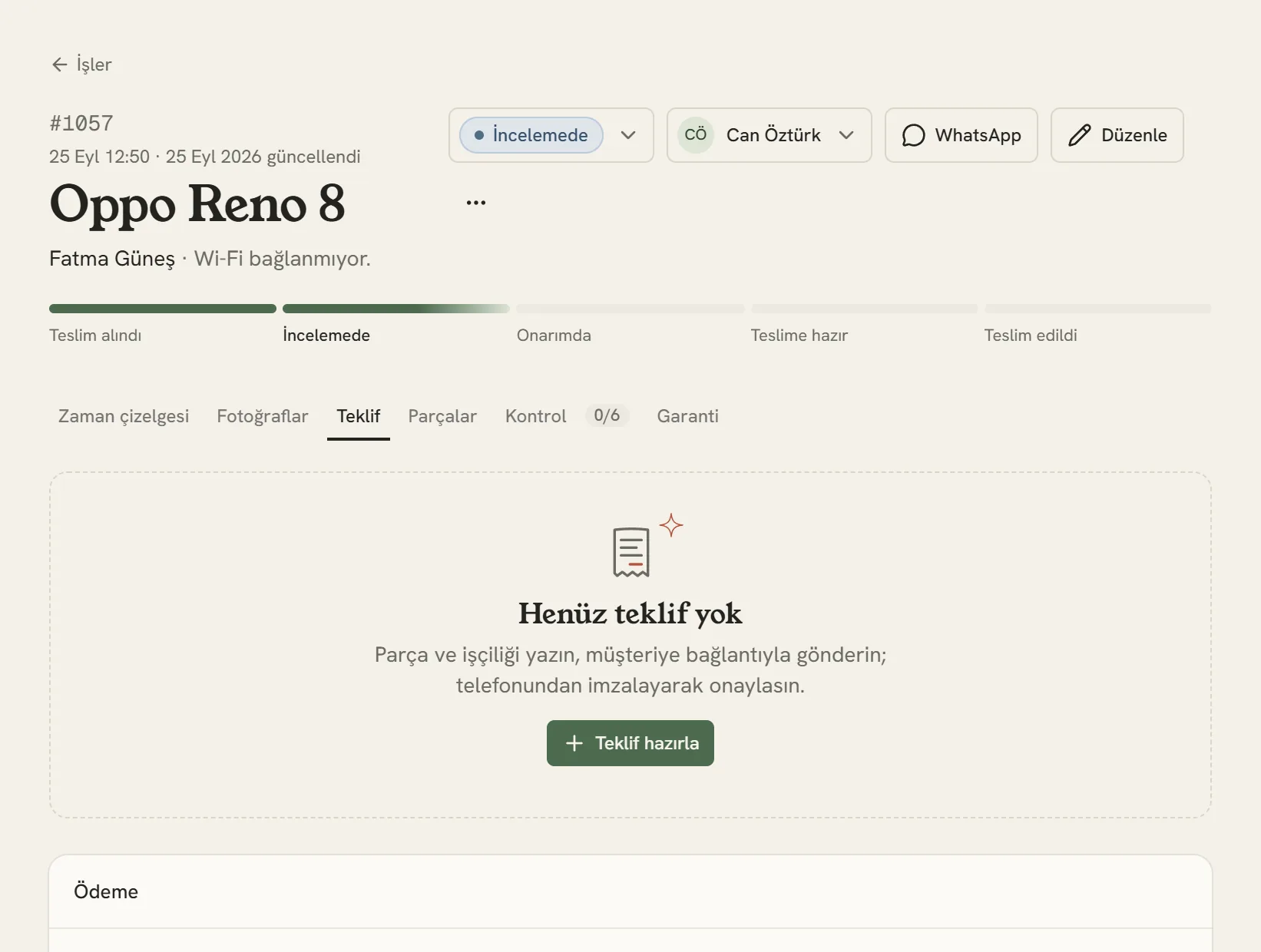Open the İncelemede status dropdown

tap(551, 135)
